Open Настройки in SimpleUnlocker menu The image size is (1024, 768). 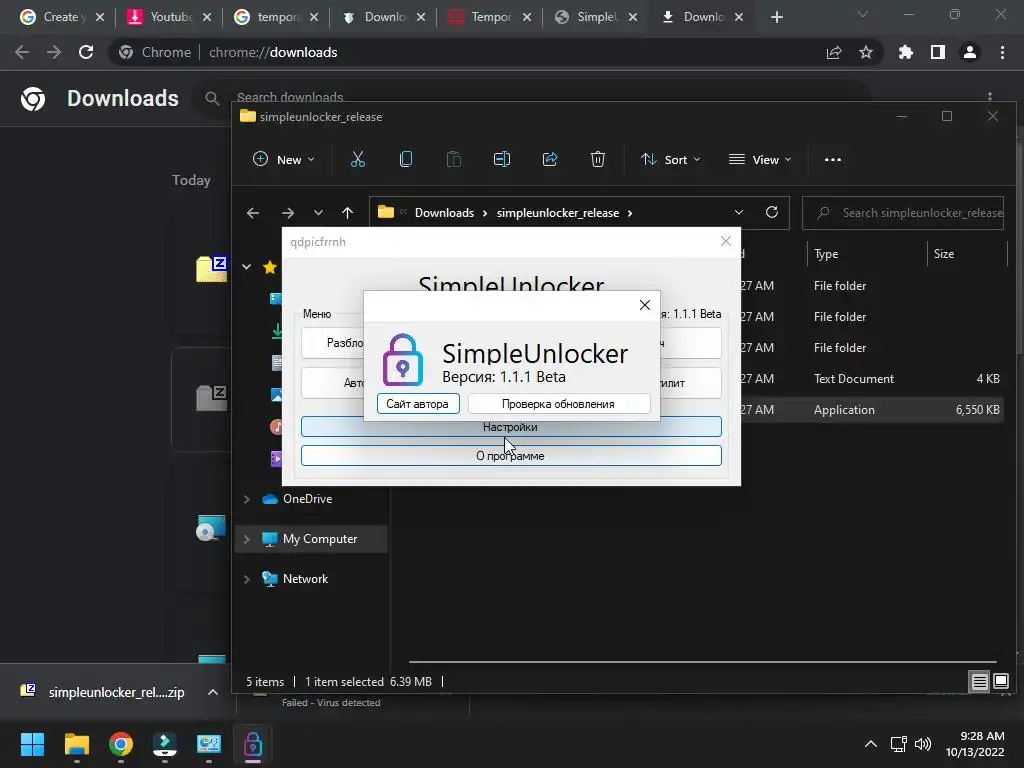pos(511,427)
